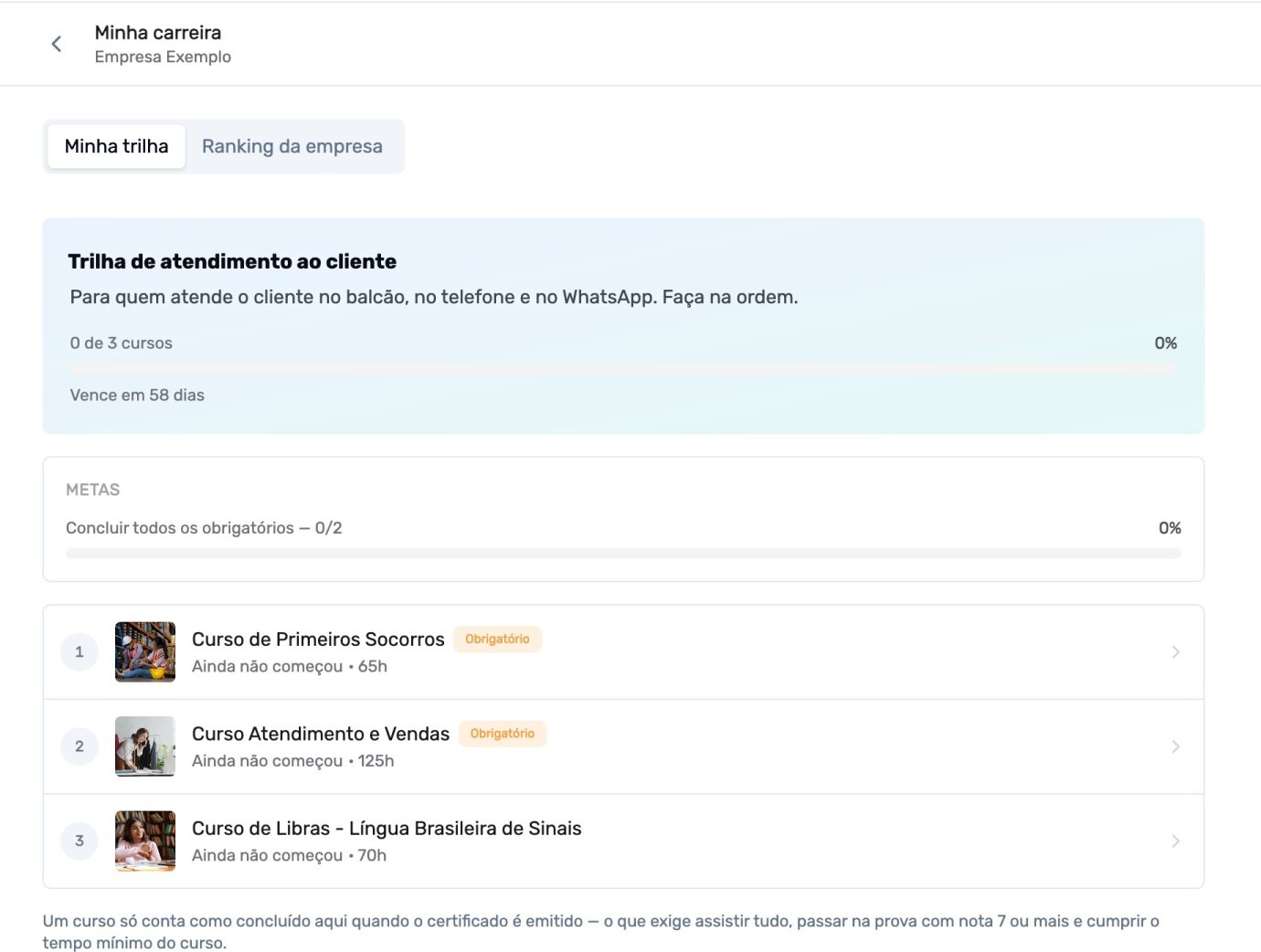Click step number 2 badge
This screenshot has width=1261, height=952.
[79, 746]
